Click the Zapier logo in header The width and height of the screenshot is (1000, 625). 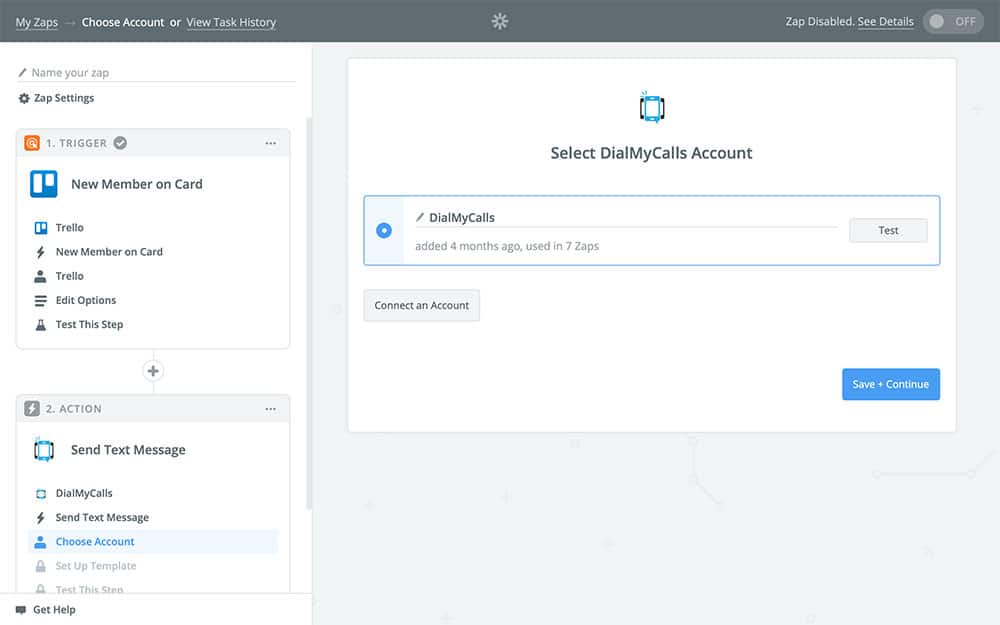click(x=500, y=21)
